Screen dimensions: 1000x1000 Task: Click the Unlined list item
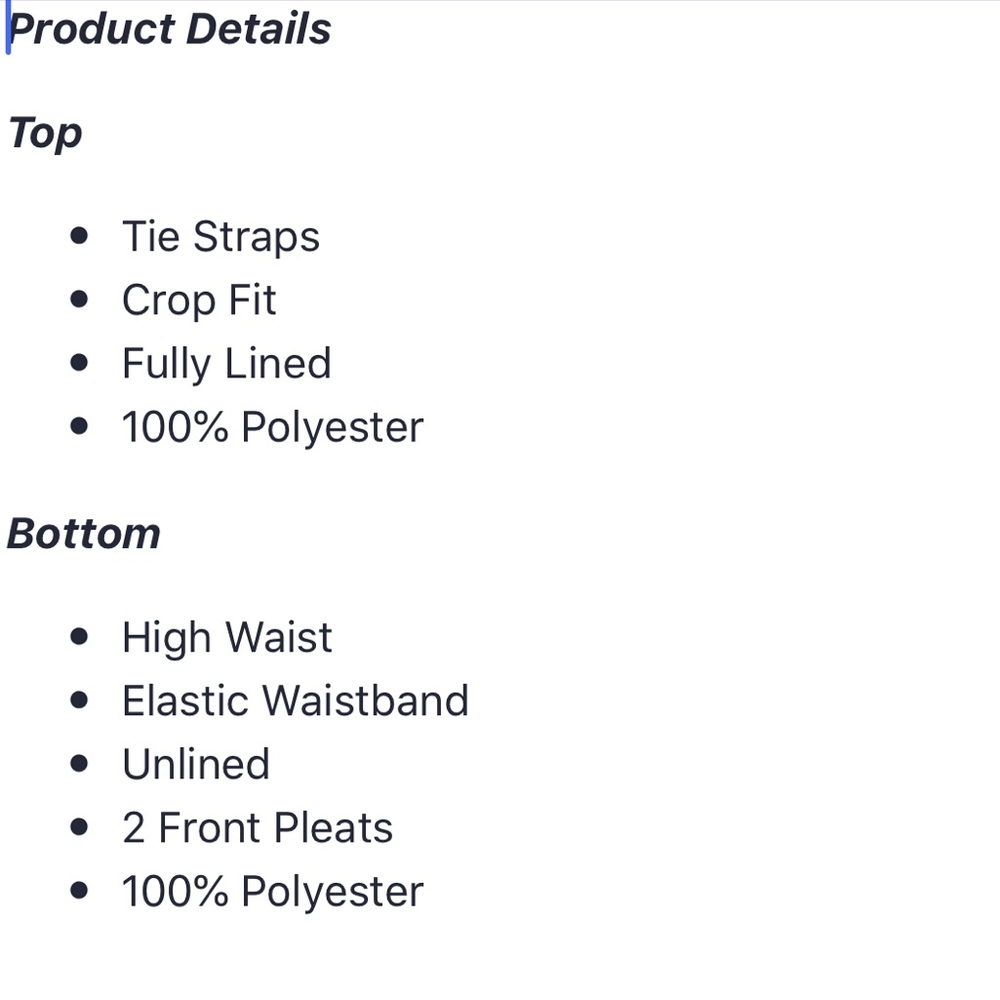click(196, 765)
